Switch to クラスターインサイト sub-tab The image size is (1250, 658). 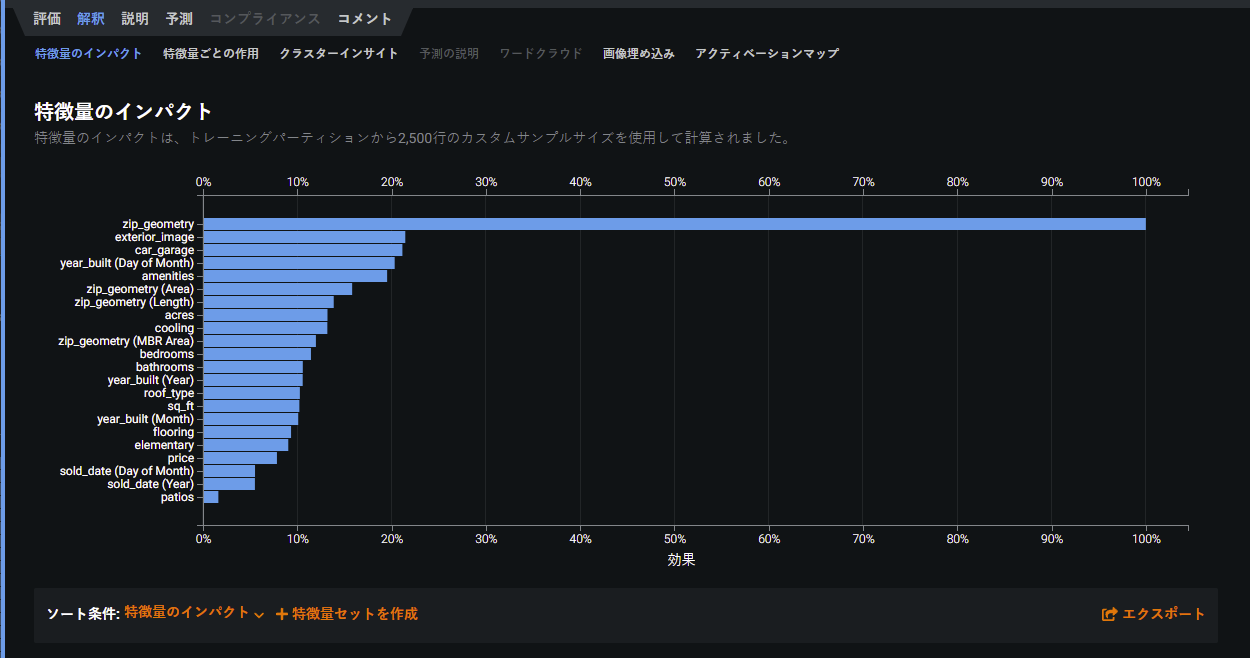tap(339, 53)
